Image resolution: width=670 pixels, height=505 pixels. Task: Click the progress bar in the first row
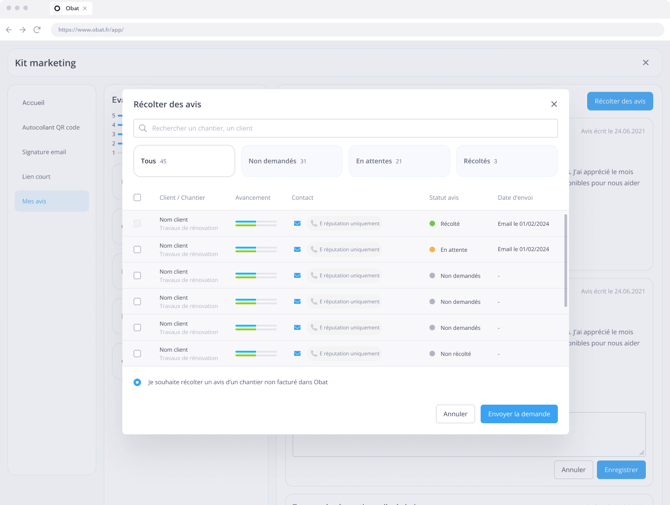256,224
